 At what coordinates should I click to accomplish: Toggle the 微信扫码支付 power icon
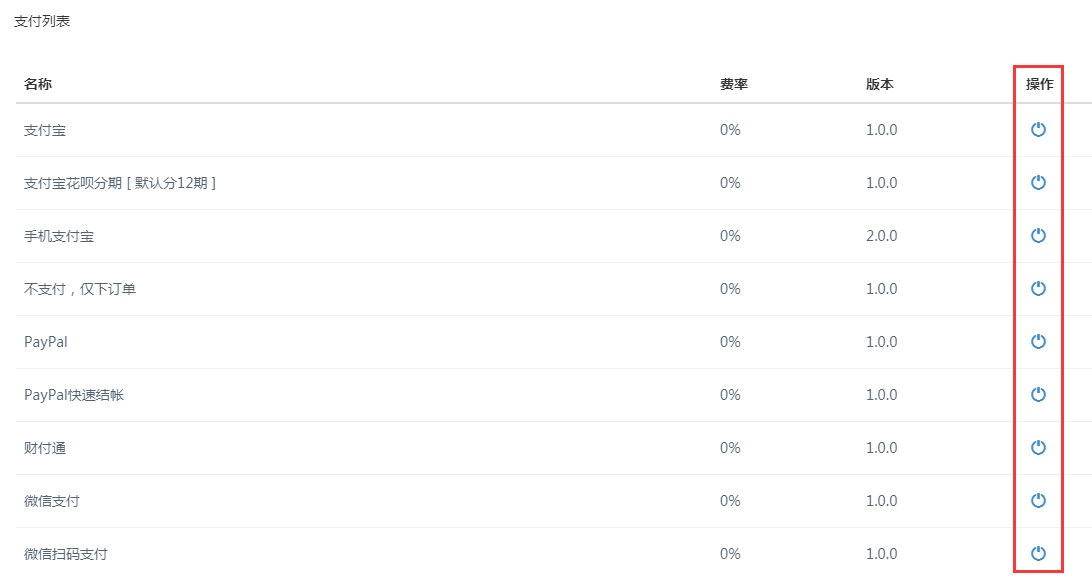[1038, 553]
